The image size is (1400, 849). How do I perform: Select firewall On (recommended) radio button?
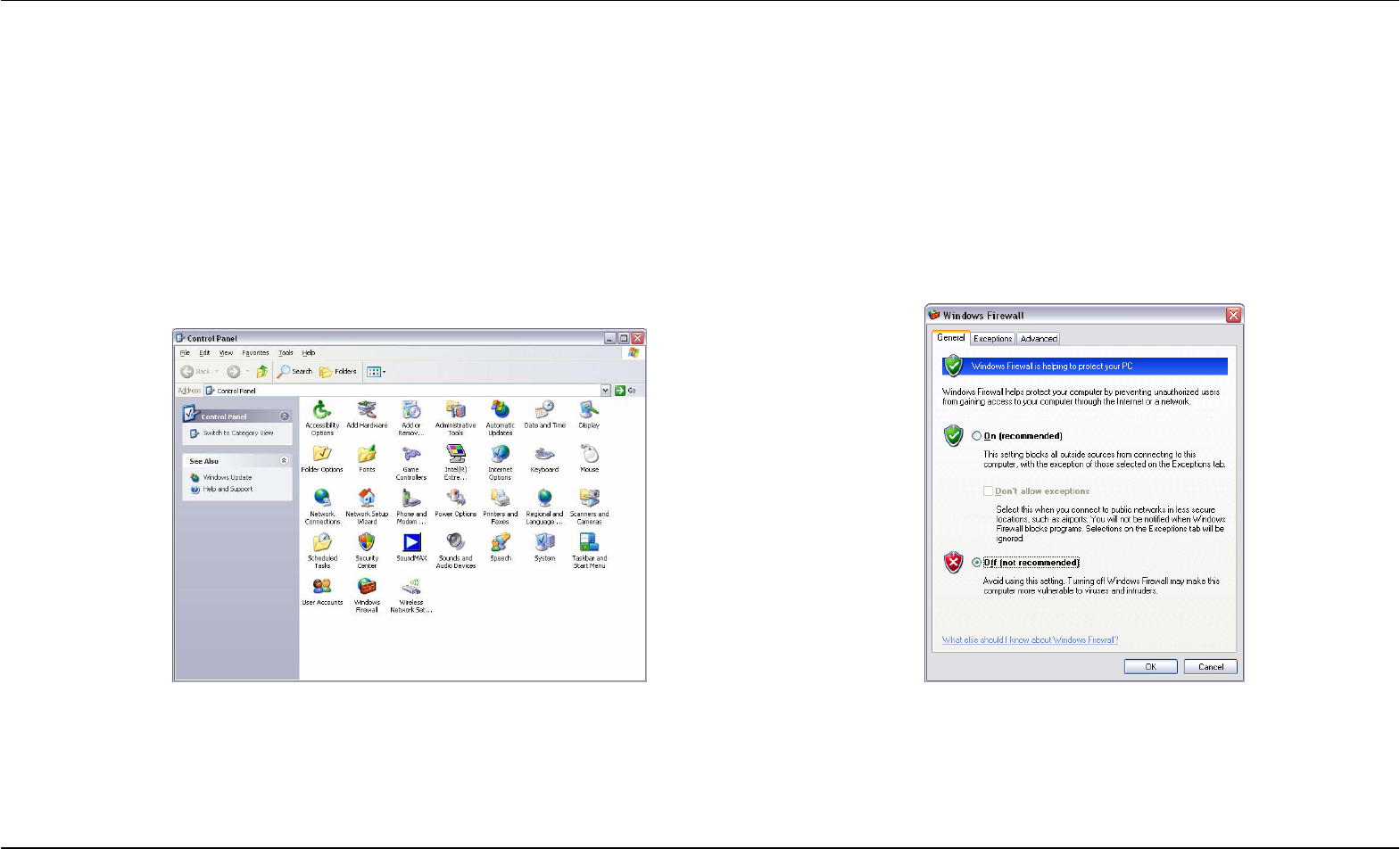977,436
